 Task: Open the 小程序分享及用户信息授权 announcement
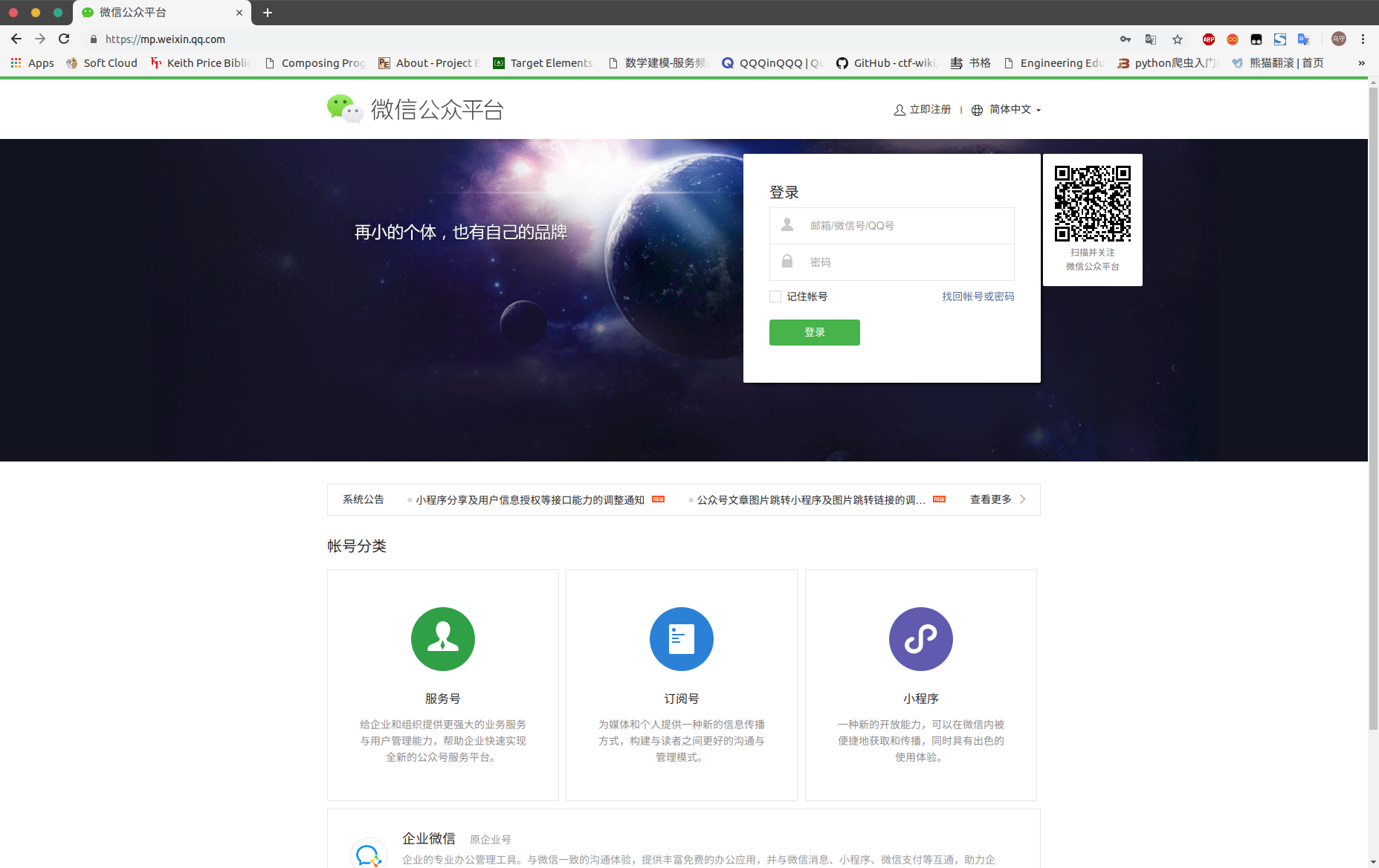tap(530, 500)
